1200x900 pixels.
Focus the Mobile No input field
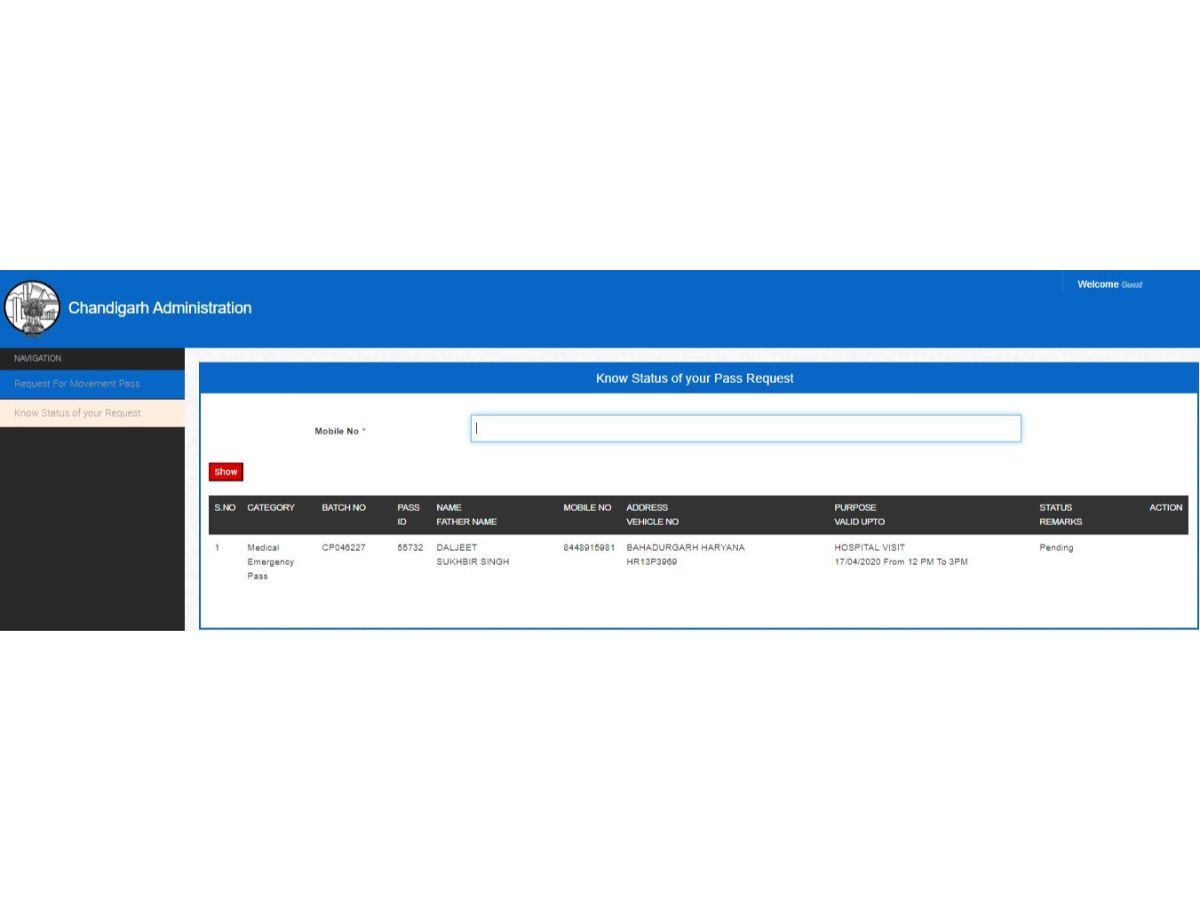[745, 429]
